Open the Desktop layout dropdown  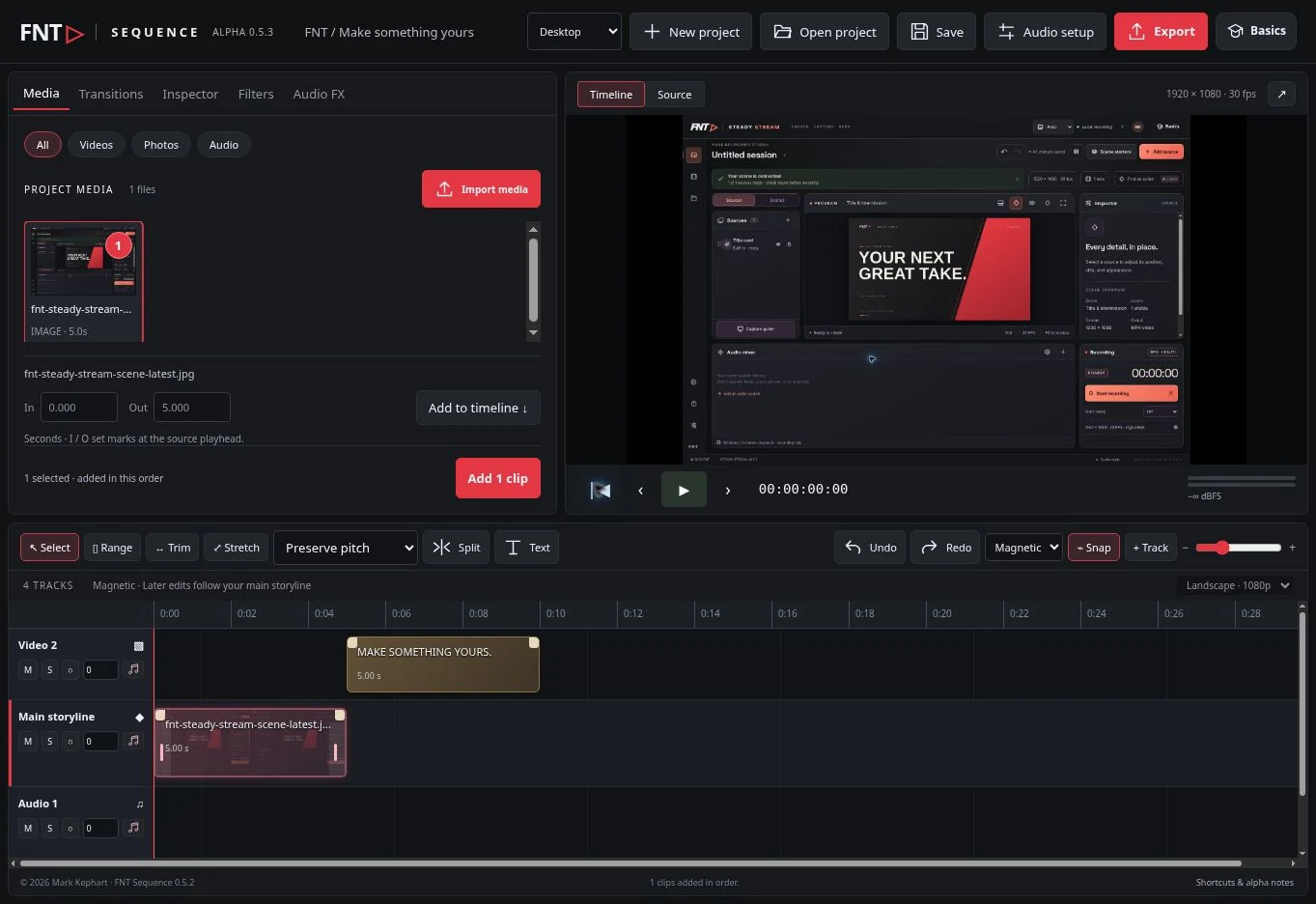coord(574,32)
